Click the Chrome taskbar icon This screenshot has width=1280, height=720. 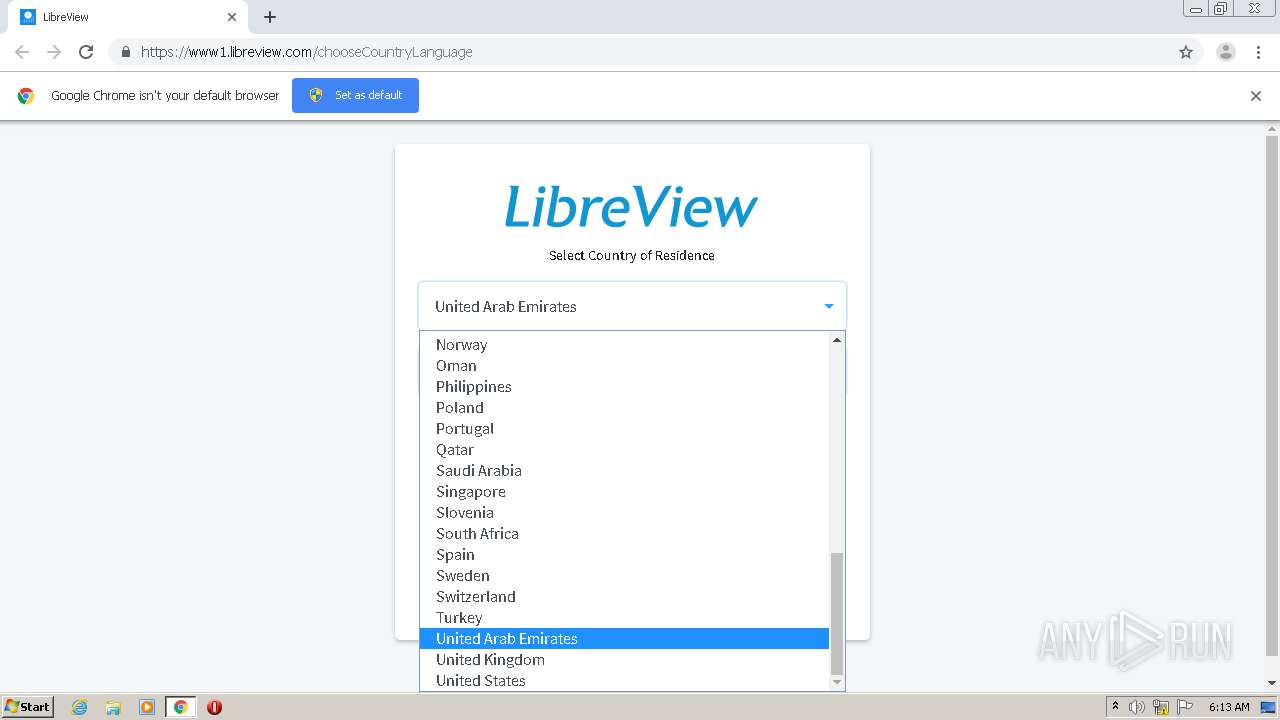pos(180,707)
